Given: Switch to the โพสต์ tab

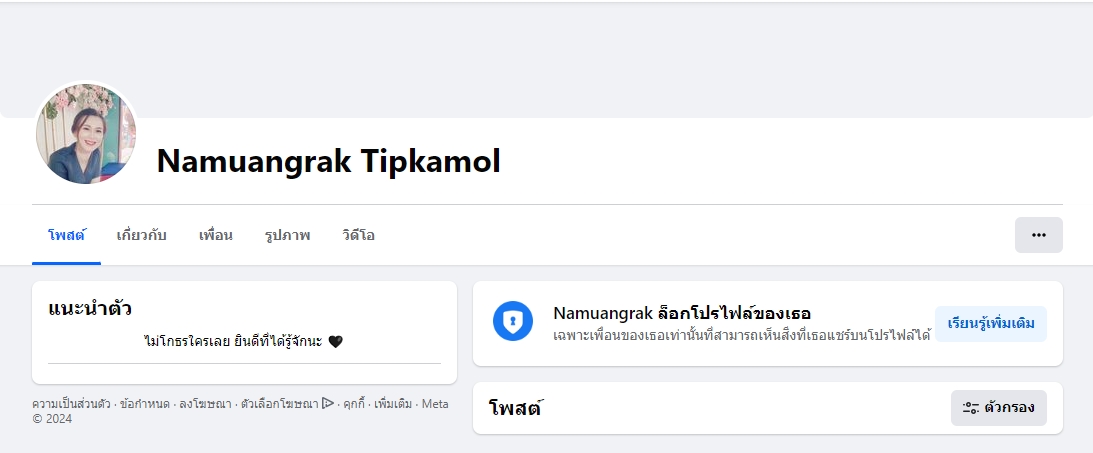Looking at the screenshot, I should tap(66, 236).
